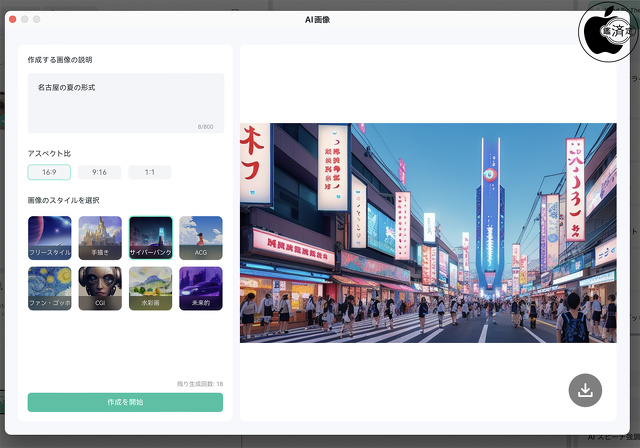Select the フリースタイル style thumbnail
Screen dimensions: 640x448
click(x=49, y=237)
